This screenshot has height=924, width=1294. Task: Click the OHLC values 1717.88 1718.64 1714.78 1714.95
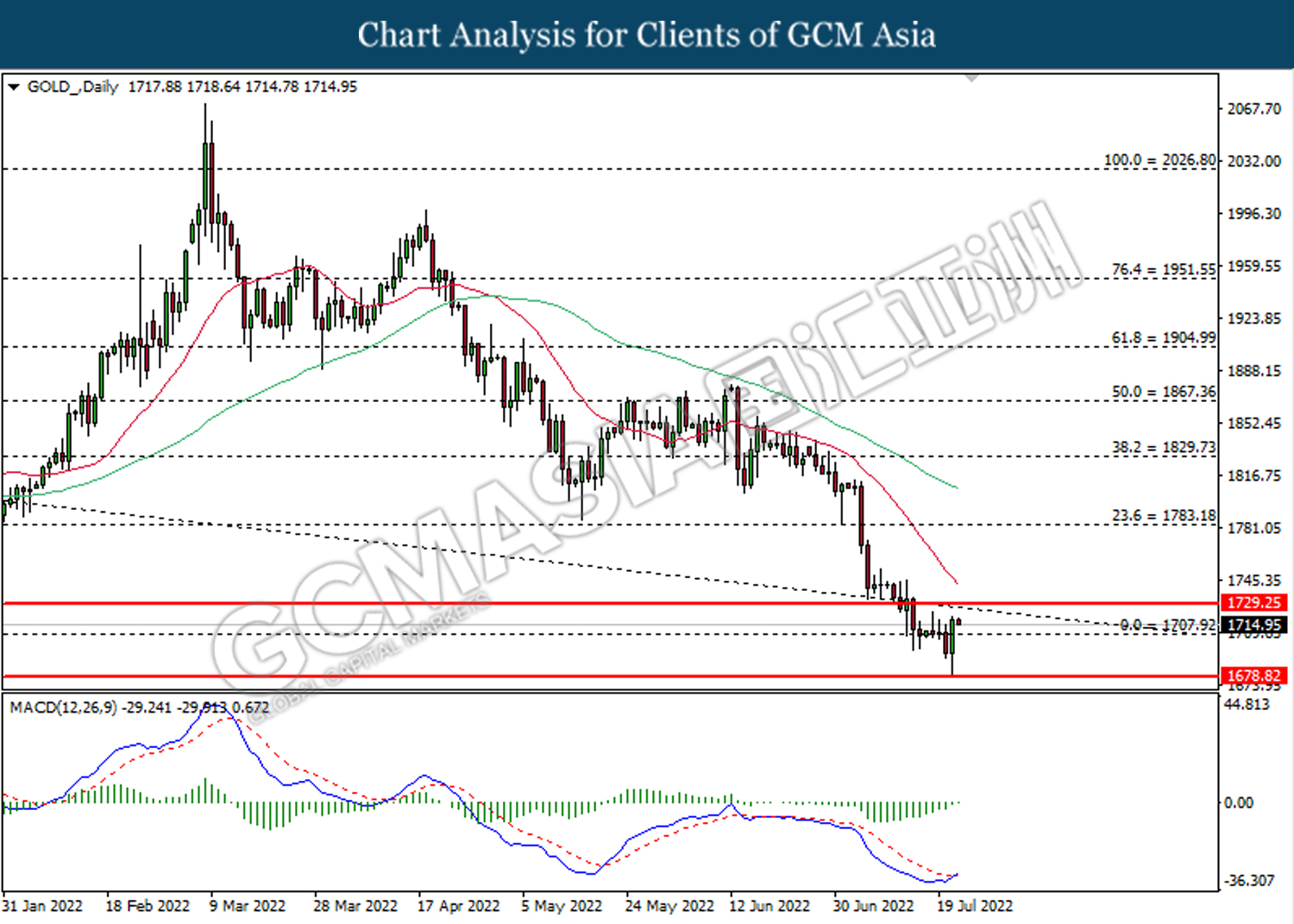coord(242,87)
